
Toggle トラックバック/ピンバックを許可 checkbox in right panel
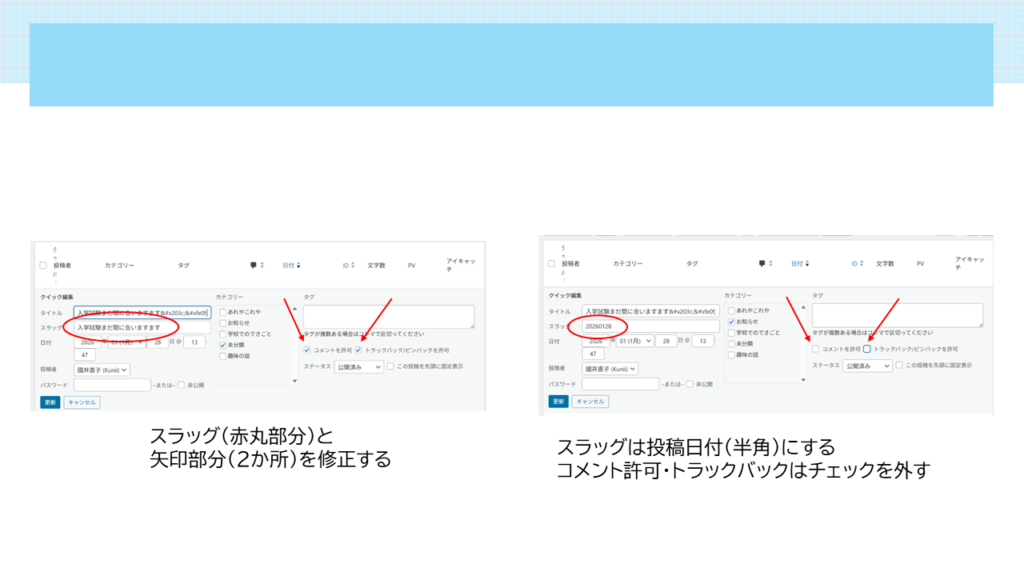[867, 349]
